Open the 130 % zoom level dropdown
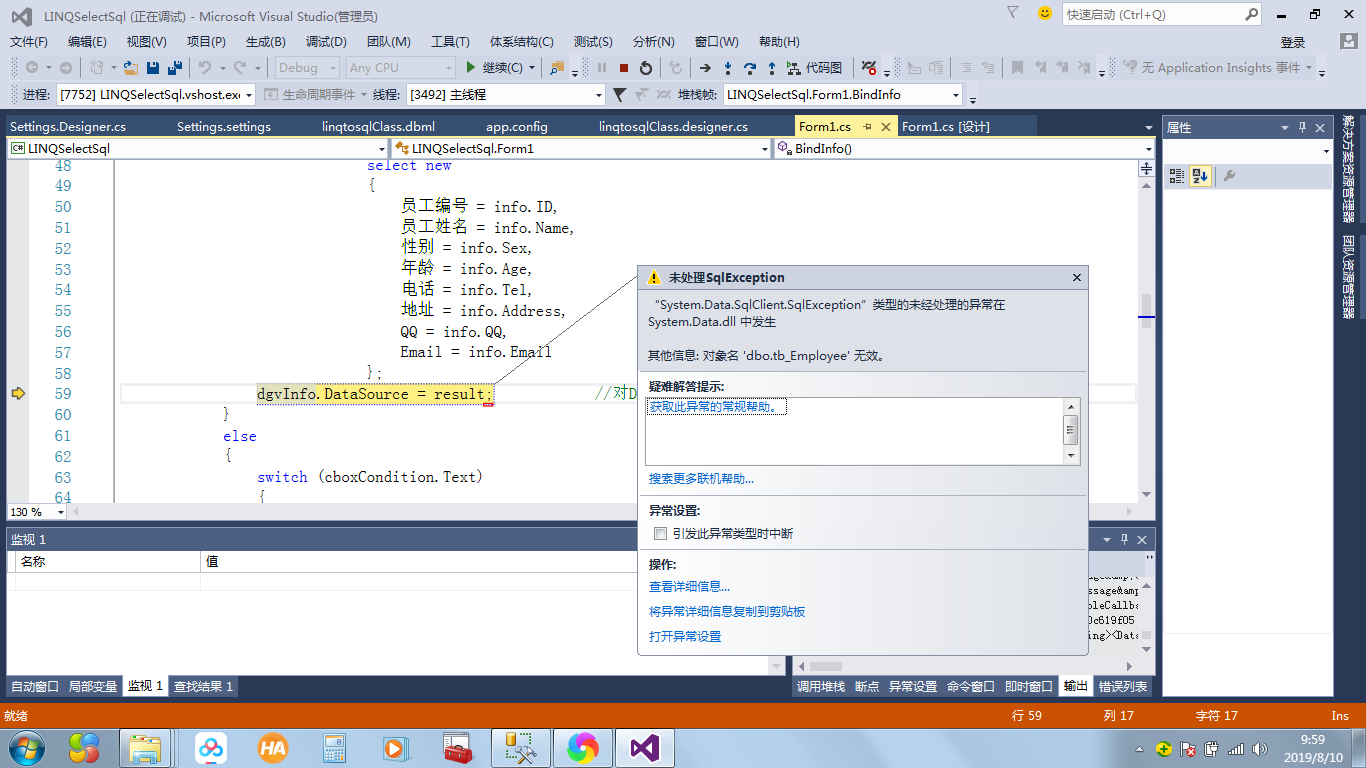Viewport: 1366px width, 768px height. (x=37, y=511)
